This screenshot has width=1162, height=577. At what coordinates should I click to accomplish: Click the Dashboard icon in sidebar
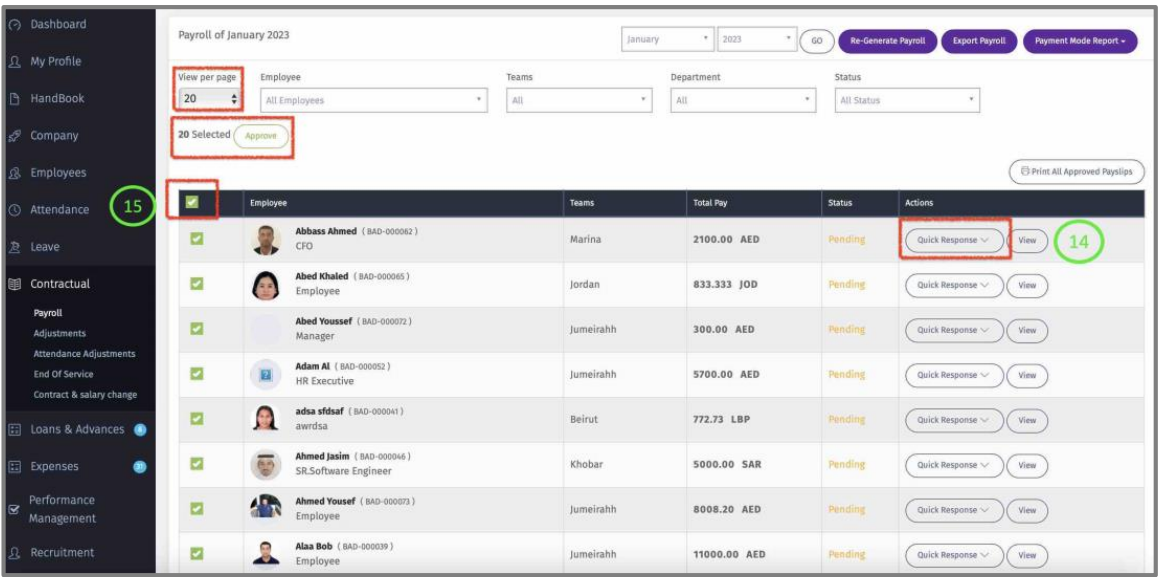point(15,25)
